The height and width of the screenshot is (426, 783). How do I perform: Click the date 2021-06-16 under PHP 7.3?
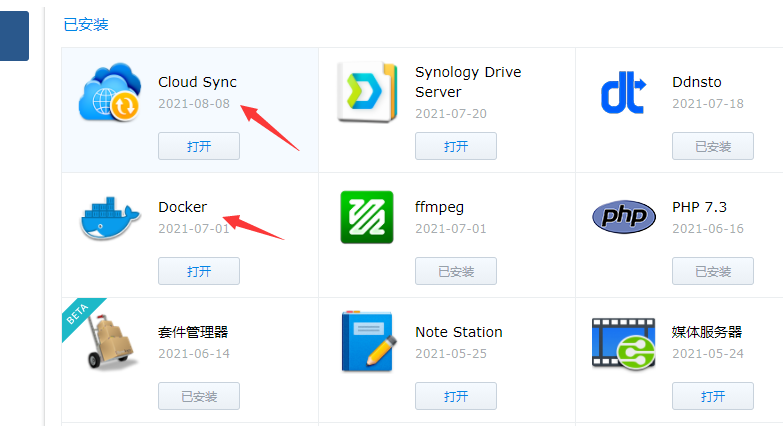point(708,228)
